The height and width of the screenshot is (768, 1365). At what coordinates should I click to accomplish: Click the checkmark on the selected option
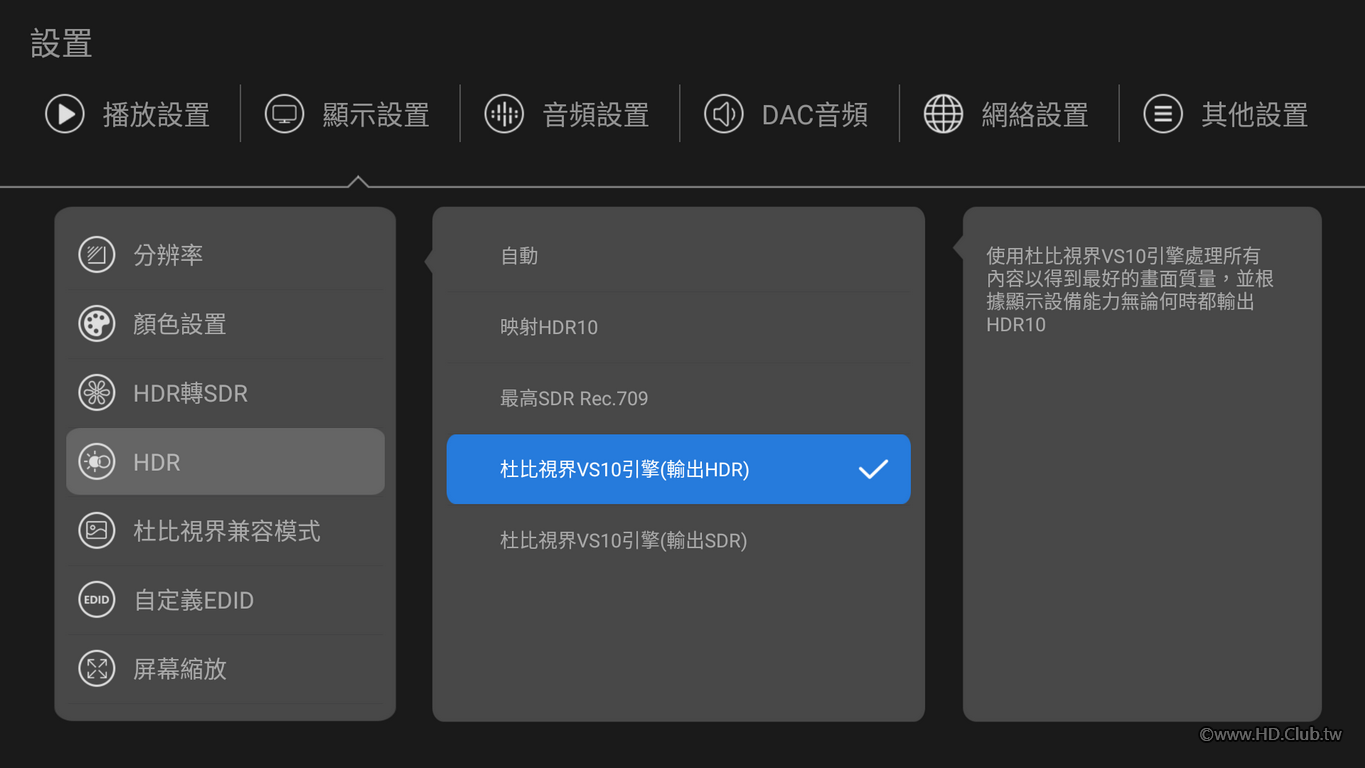(x=873, y=469)
